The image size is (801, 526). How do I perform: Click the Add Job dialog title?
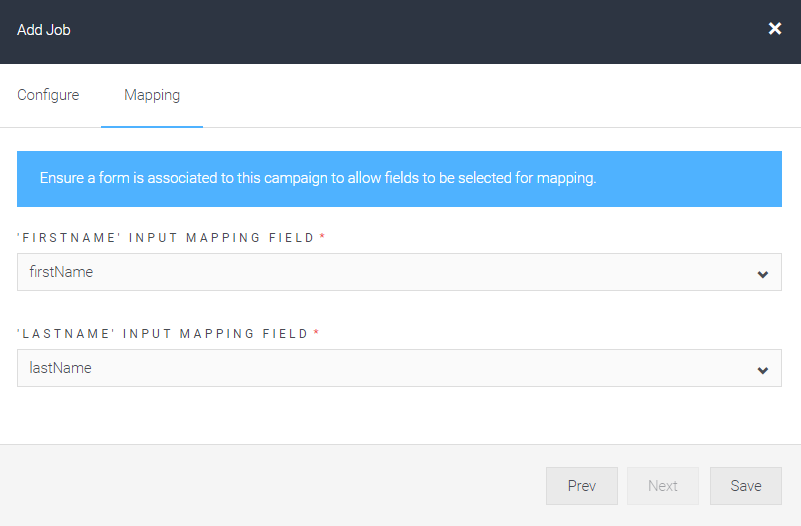click(x=43, y=30)
